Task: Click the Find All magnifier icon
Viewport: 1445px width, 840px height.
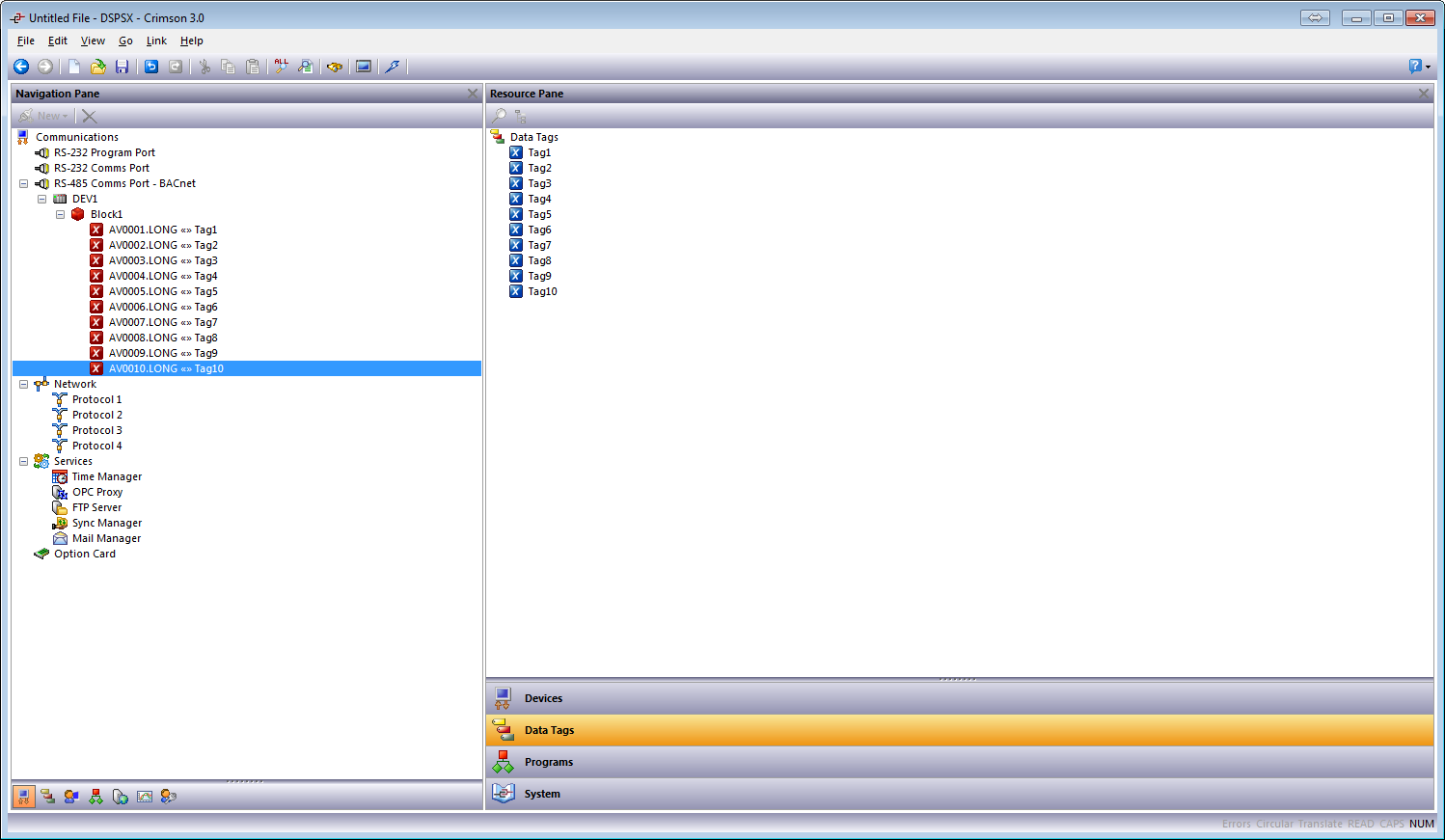Action: pyautogui.click(x=282, y=67)
